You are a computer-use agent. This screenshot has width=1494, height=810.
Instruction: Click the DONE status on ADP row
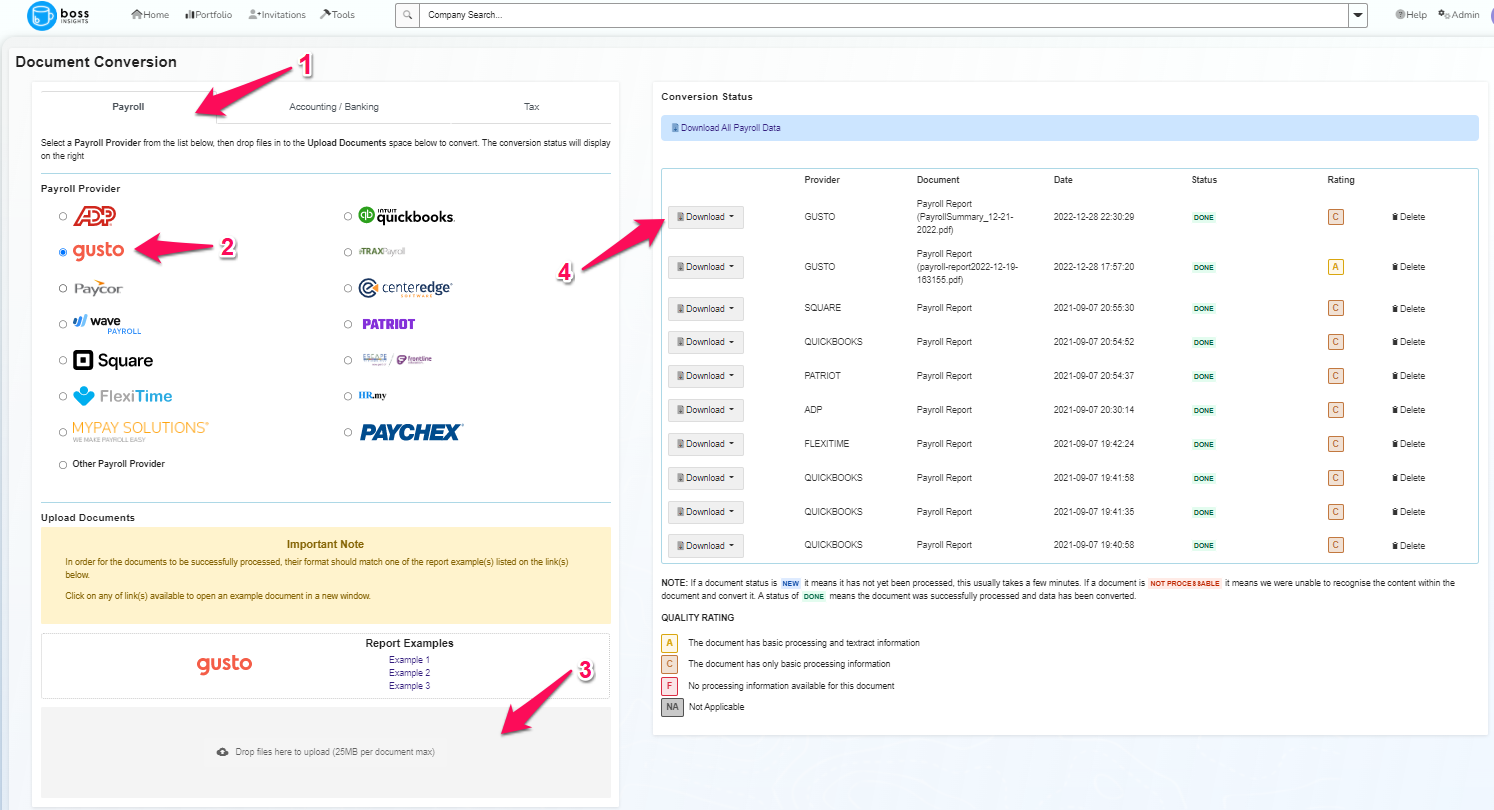point(1203,410)
